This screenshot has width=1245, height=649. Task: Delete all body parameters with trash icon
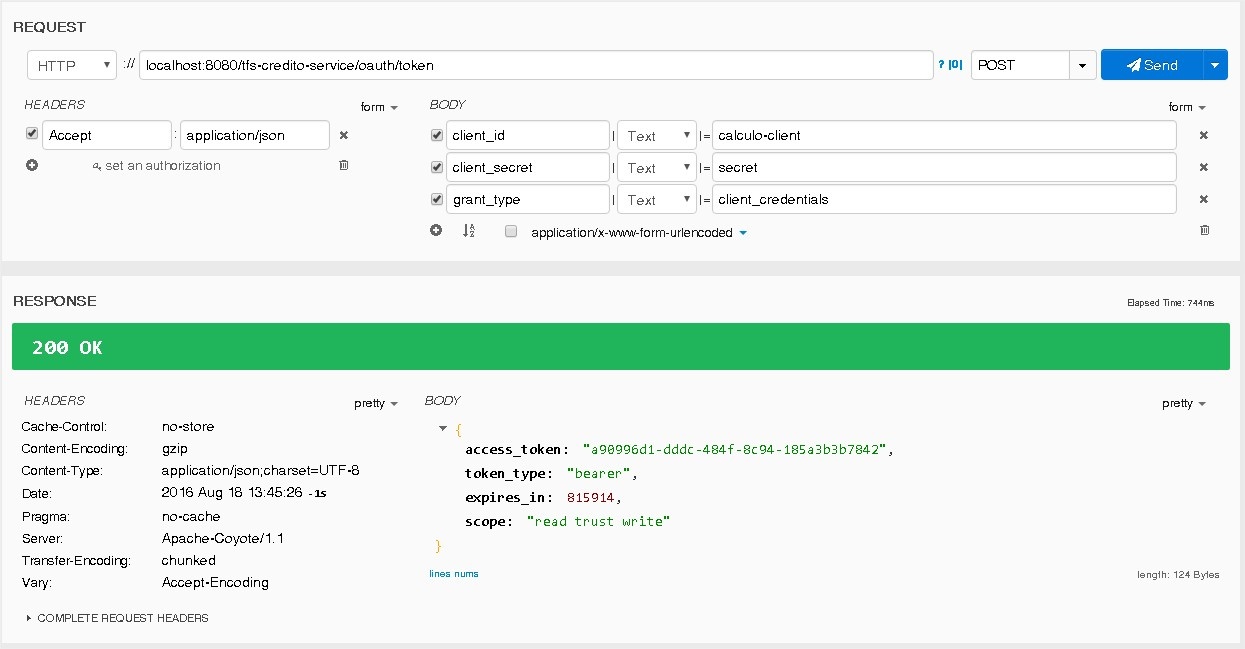point(1204,230)
